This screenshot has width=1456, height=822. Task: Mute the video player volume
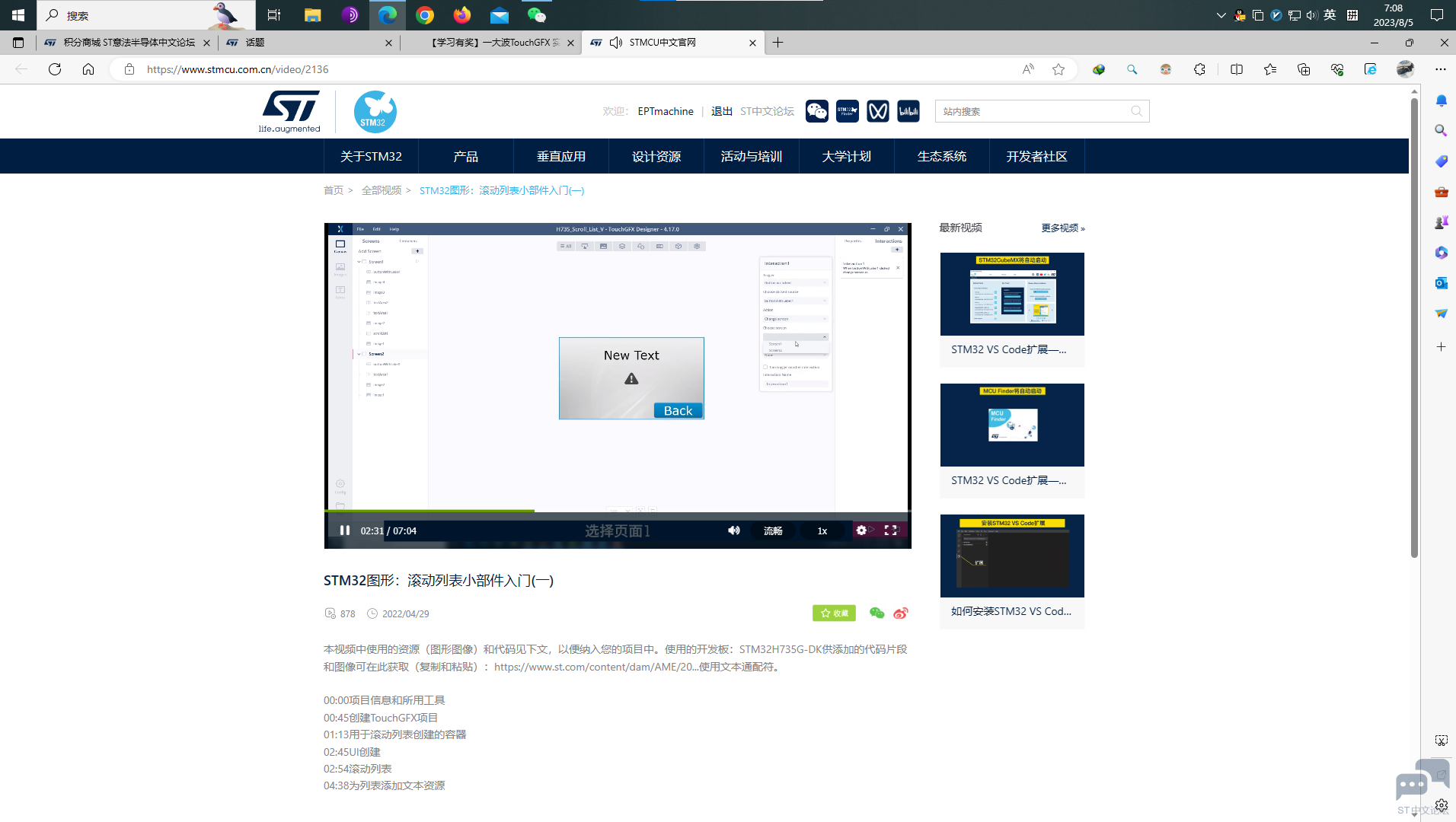click(x=734, y=530)
